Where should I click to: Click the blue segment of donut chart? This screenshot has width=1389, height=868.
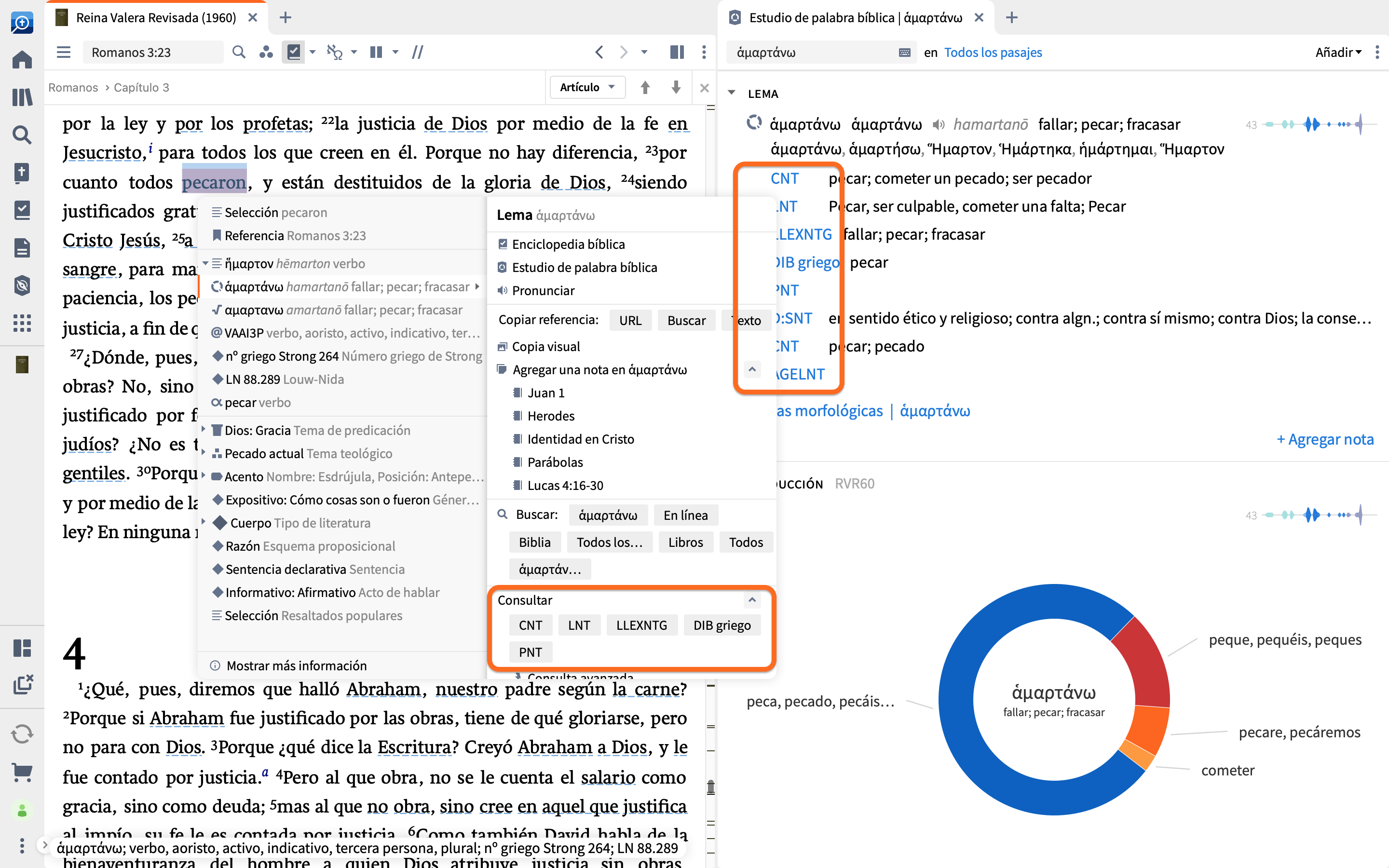(x=957, y=700)
